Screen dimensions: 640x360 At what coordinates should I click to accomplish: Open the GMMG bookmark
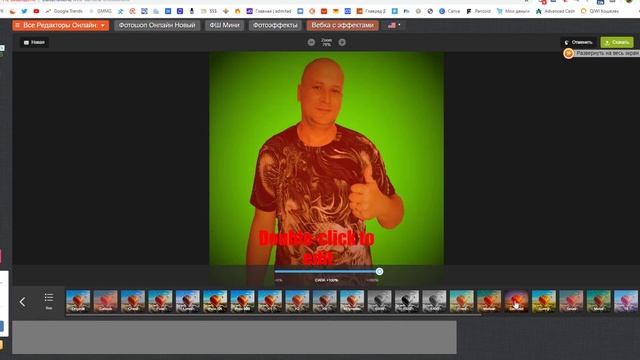click(x=100, y=11)
